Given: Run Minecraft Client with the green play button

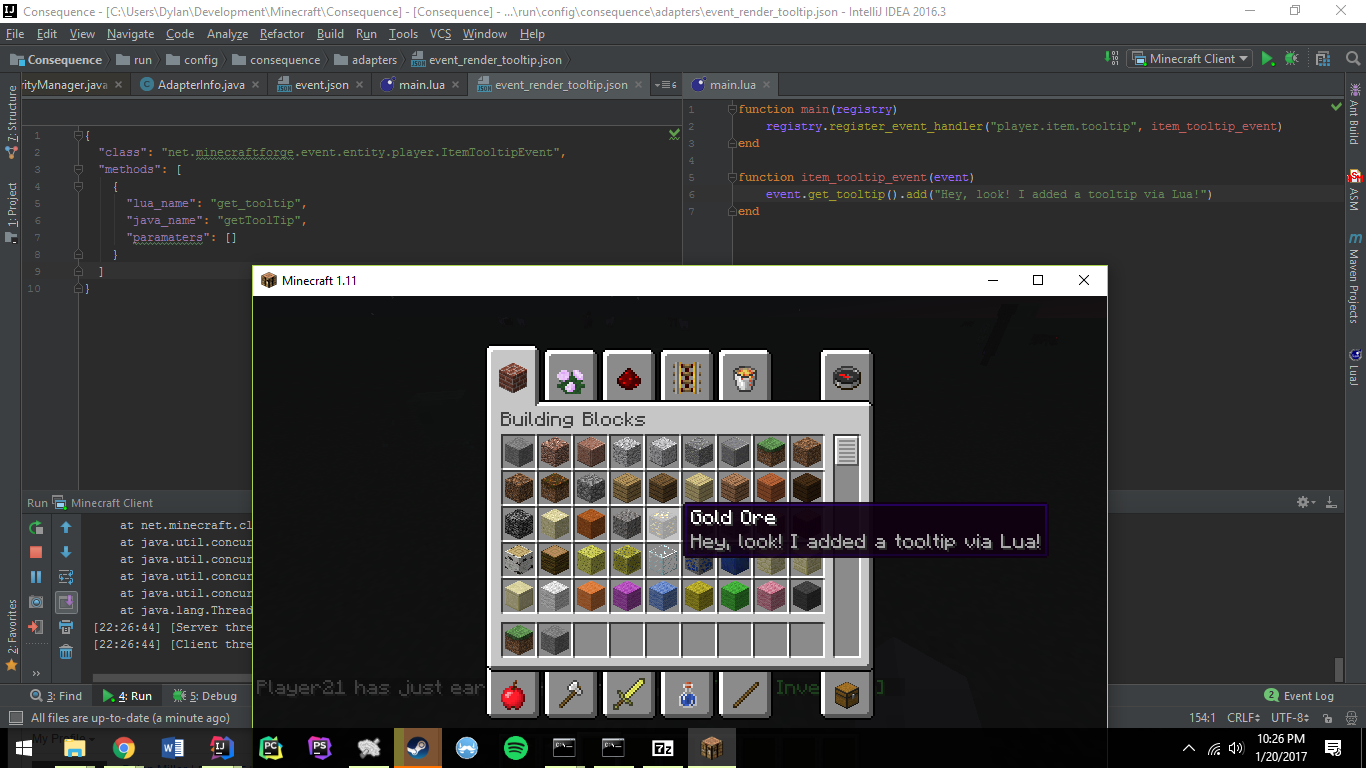Looking at the screenshot, I should (x=1268, y=59).
